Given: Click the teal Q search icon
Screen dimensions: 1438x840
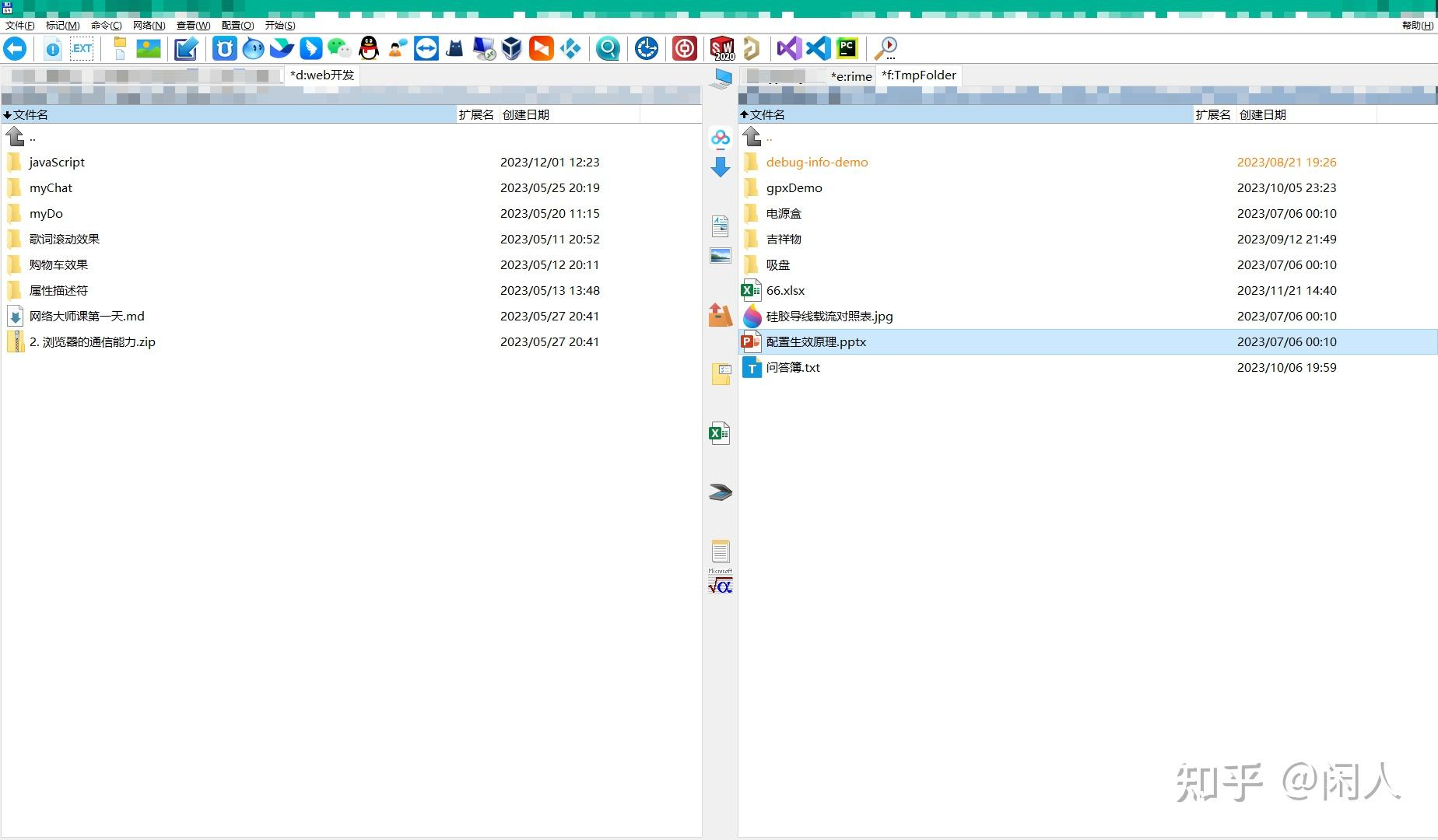Looking at the screenshot, I should pos(608,49).
